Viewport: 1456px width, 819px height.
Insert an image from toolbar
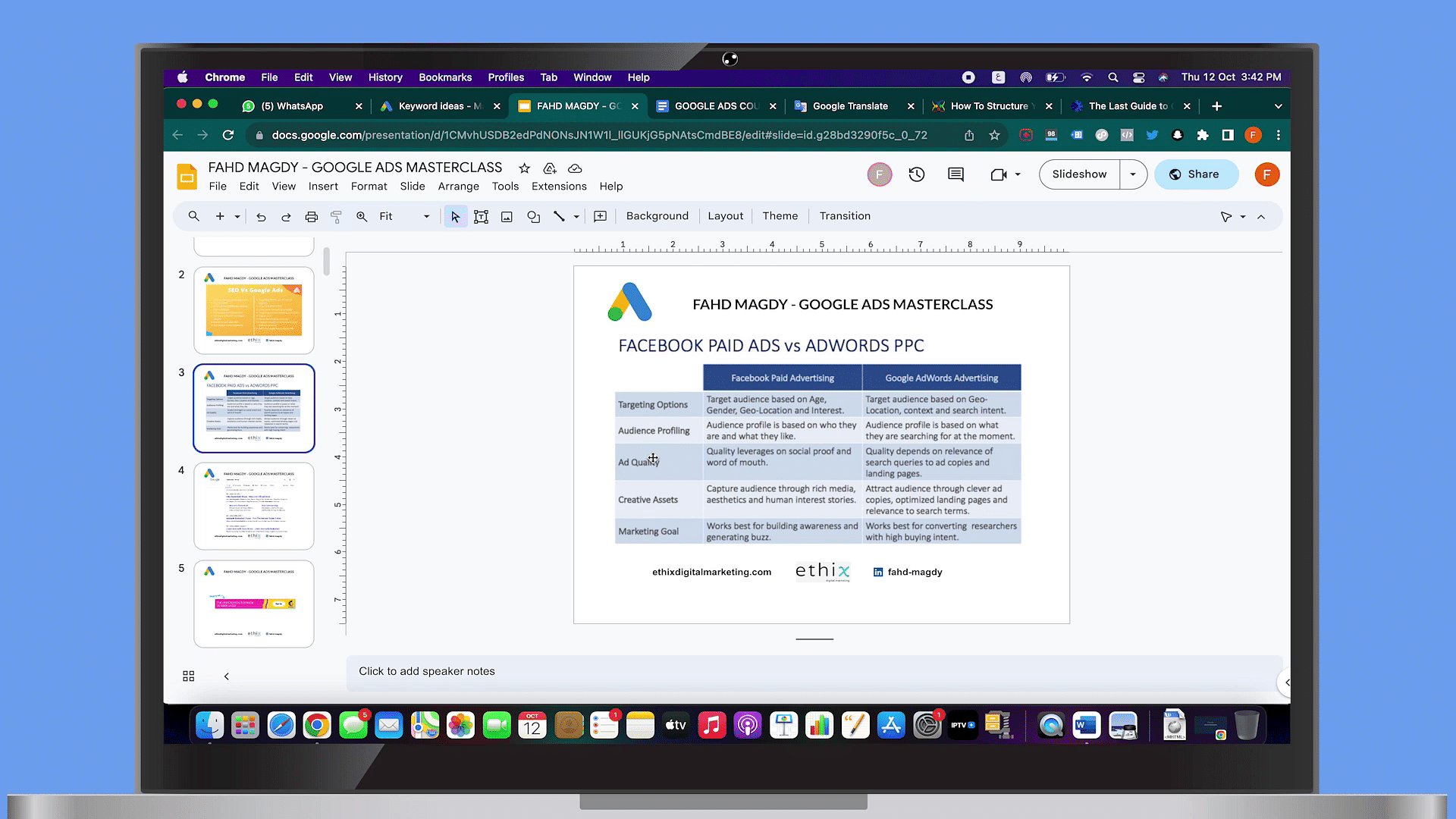coord(507,217)
